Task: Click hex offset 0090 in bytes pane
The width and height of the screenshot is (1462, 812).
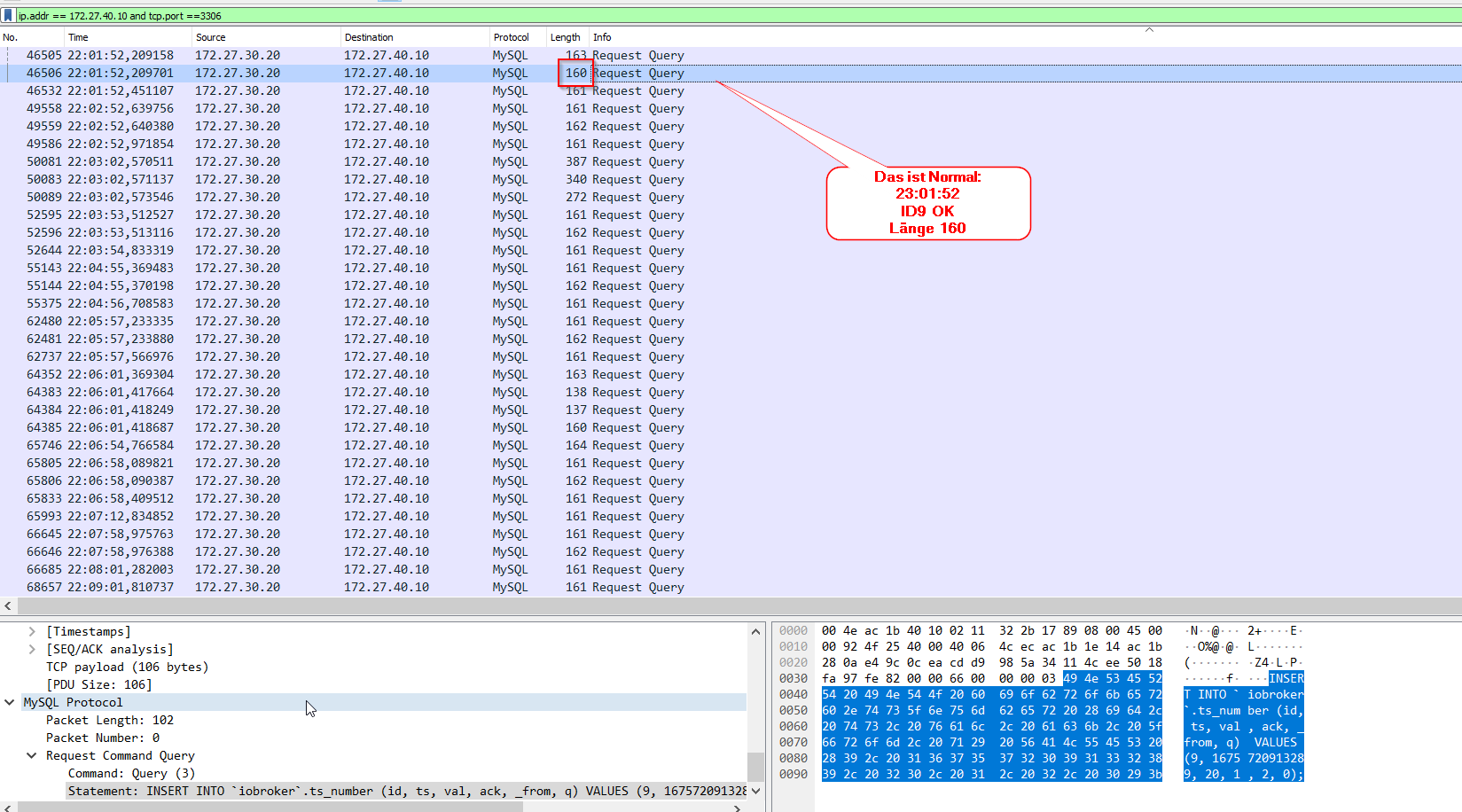Action: coord(794,775)
